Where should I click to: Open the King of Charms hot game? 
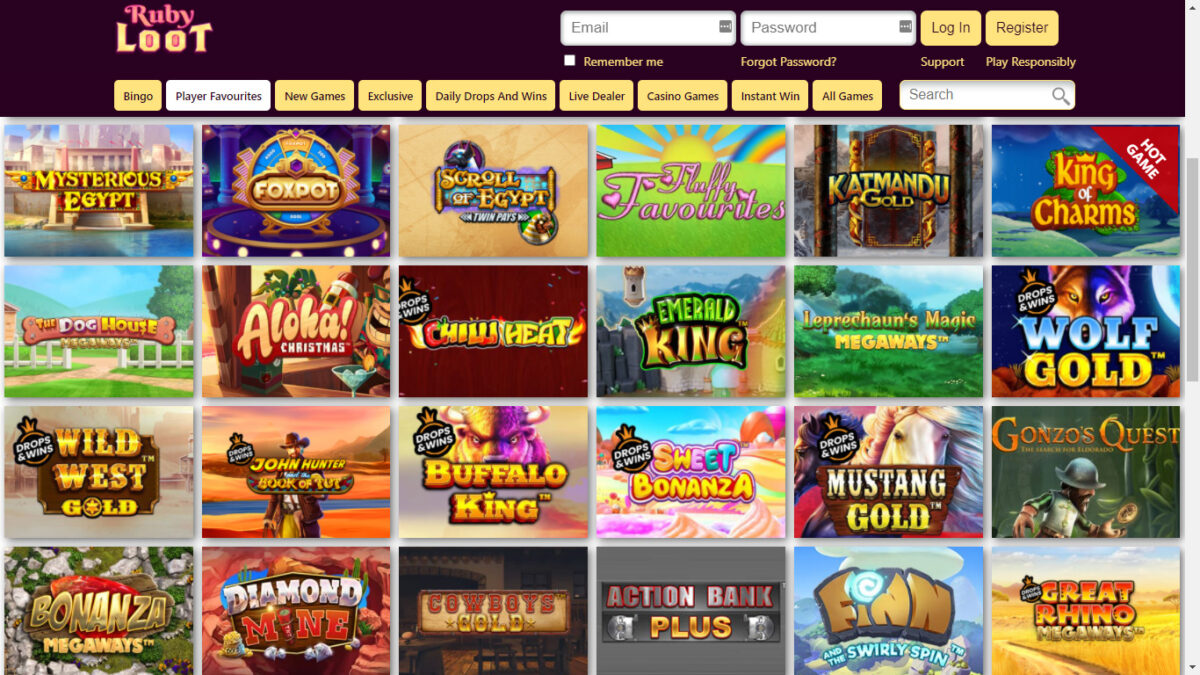pos(1085,191)
